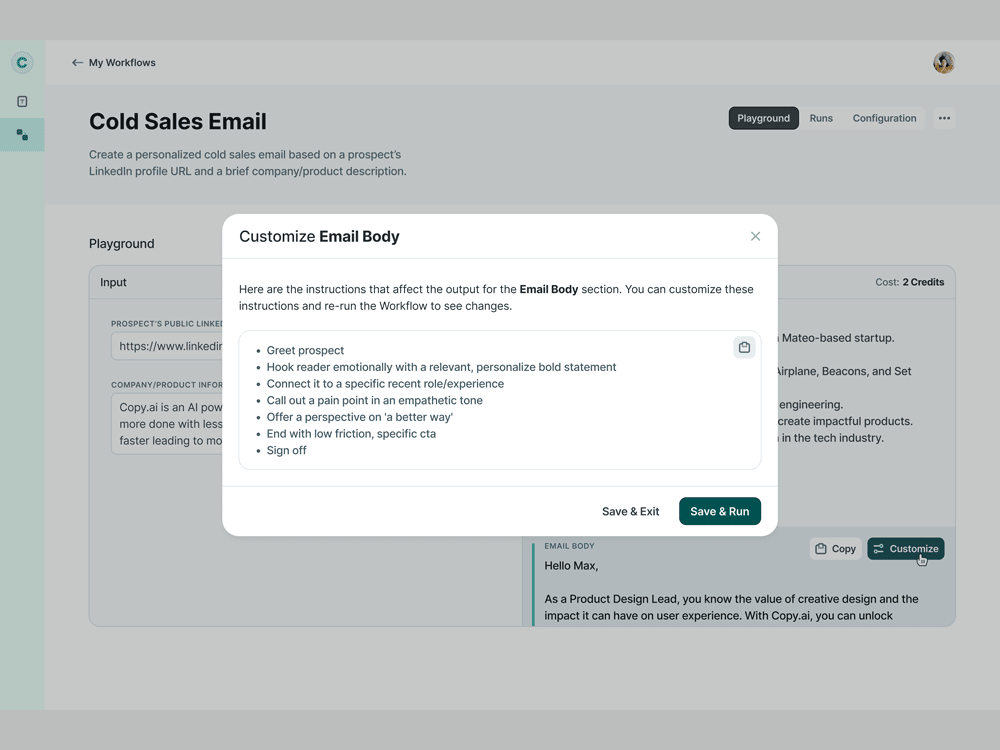Screen dimensions: 1000x750
Task: Click the LinkedIn URL input field
Action: click(167, 346)
